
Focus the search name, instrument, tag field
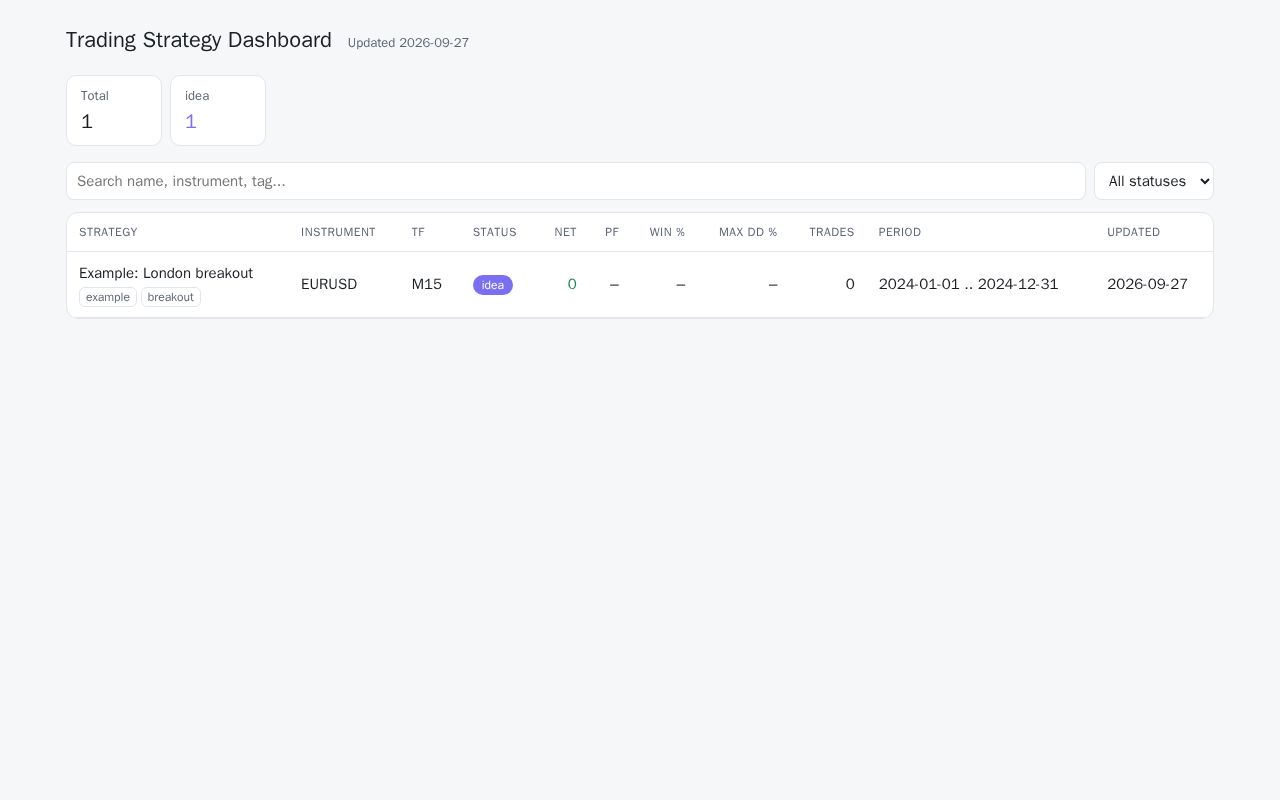tap(576, 181)
